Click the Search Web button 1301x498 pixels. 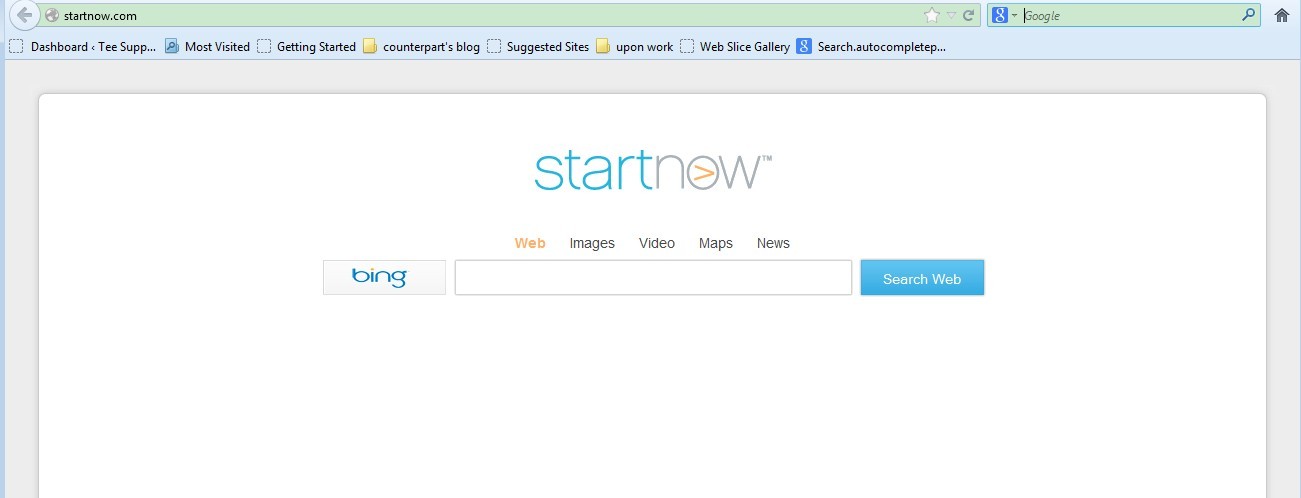(922, 278)
